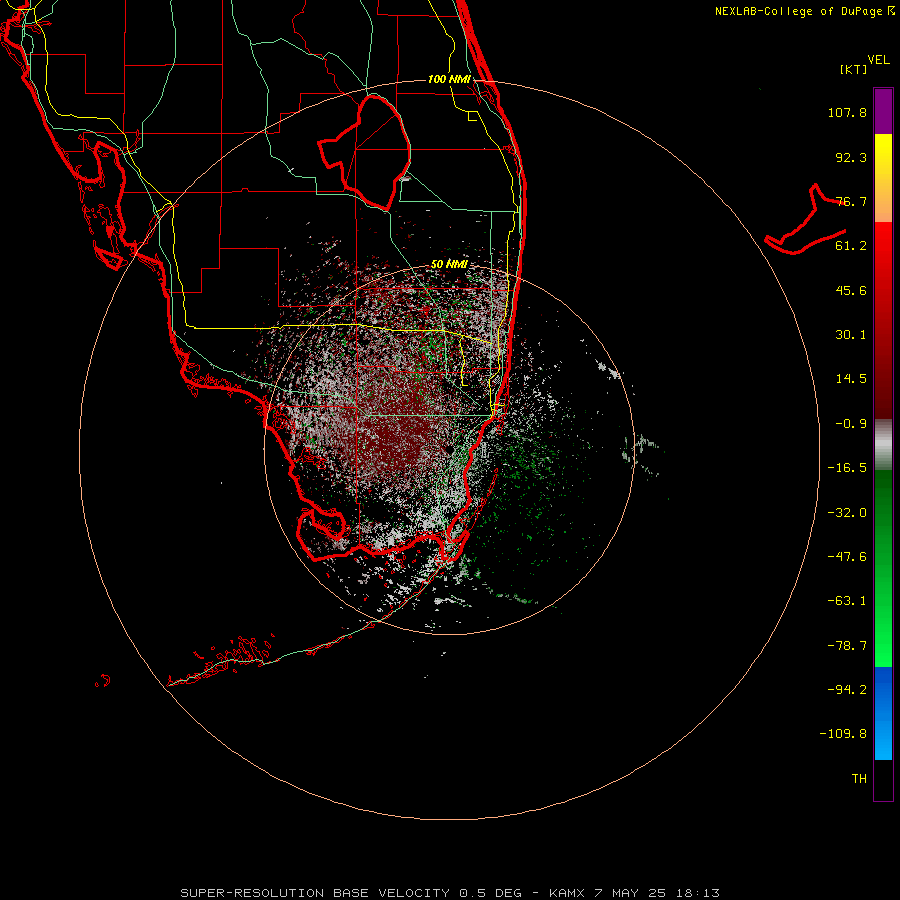Click the [KT] units label
Screen dimensions: 900x900
click(x=854, y=69)
